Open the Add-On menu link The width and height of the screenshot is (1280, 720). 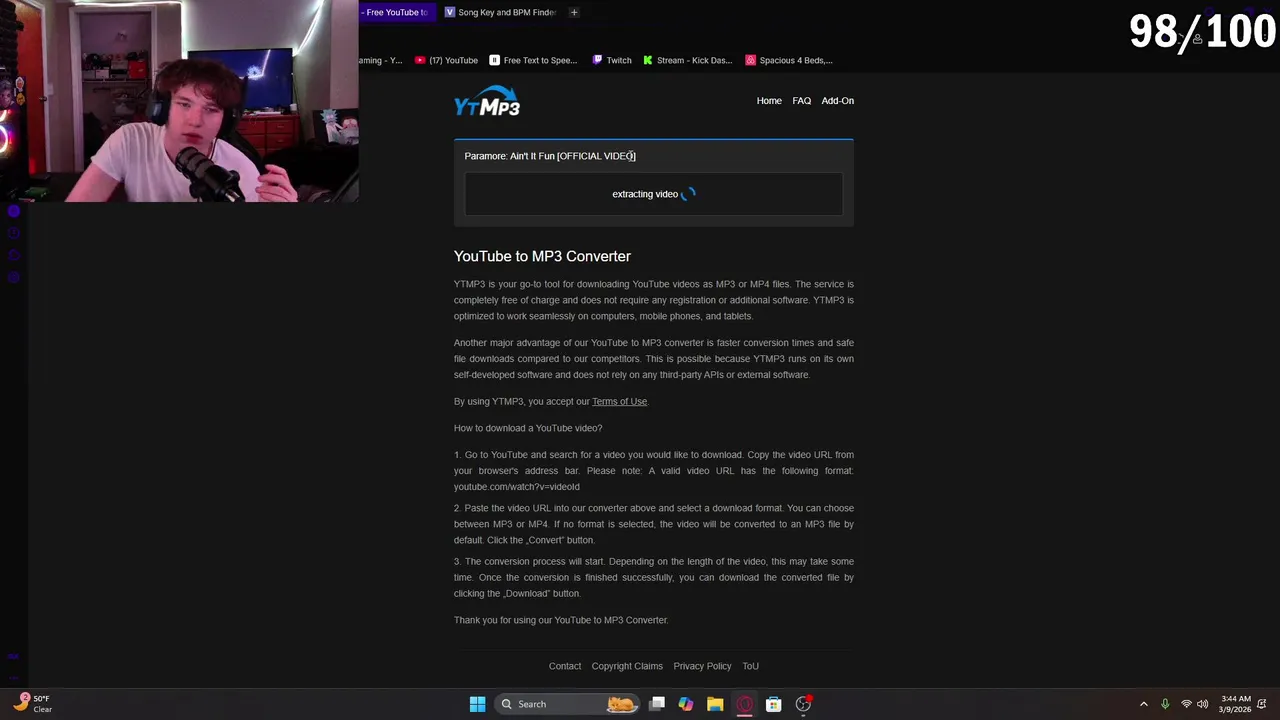838,101
